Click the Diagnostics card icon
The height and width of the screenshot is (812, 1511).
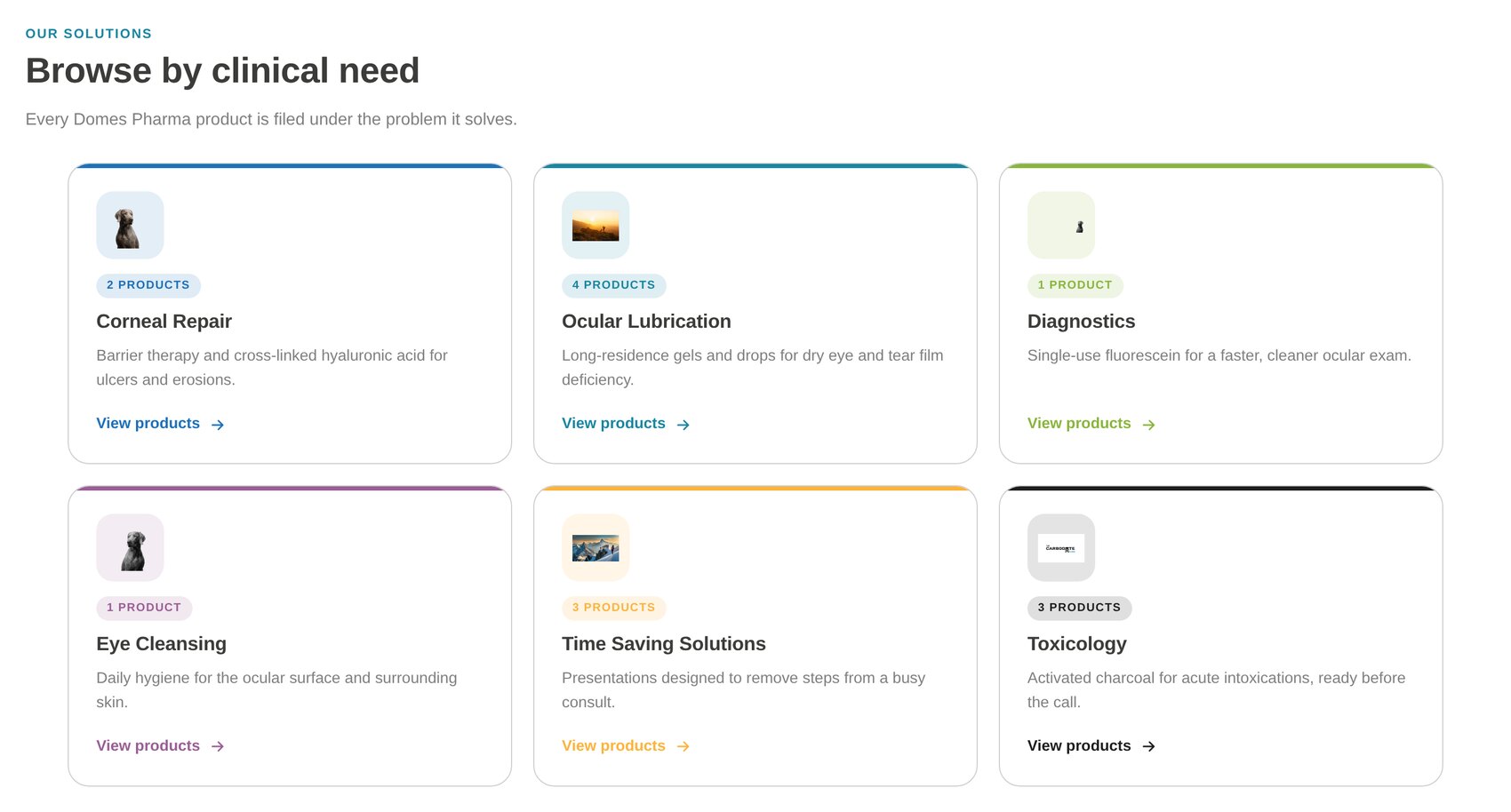[1061, 226]
